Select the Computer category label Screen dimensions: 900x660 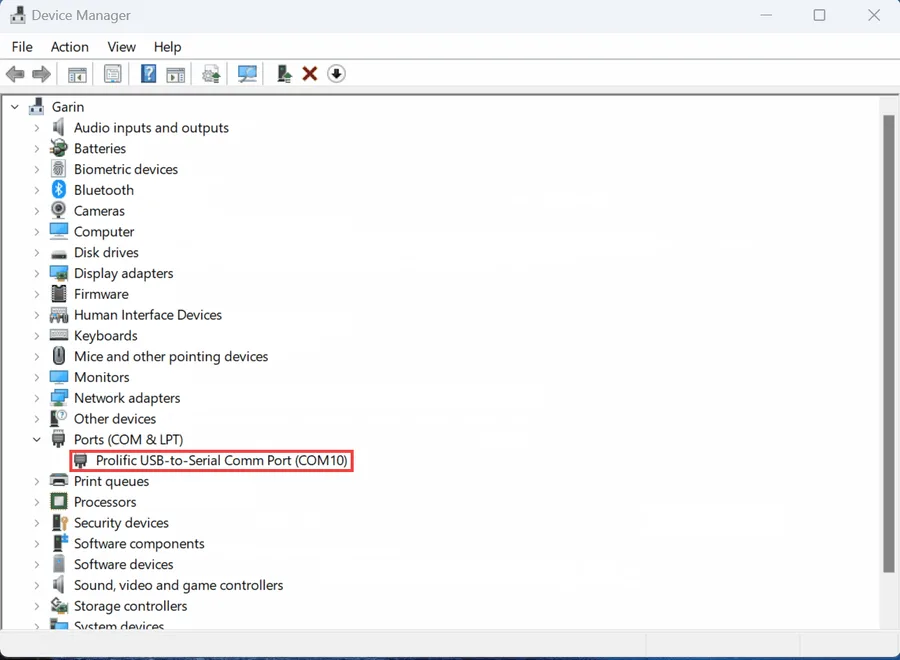104,232
